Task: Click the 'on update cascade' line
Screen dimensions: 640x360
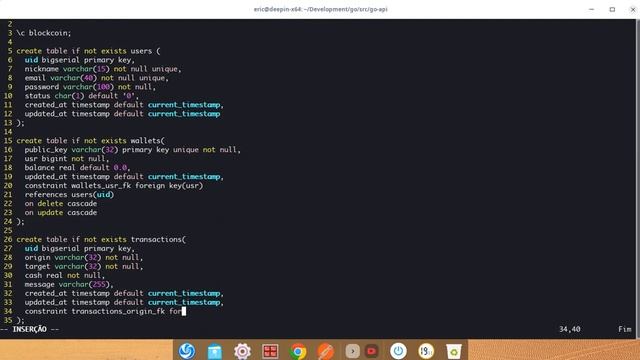Action: (61, 213)
